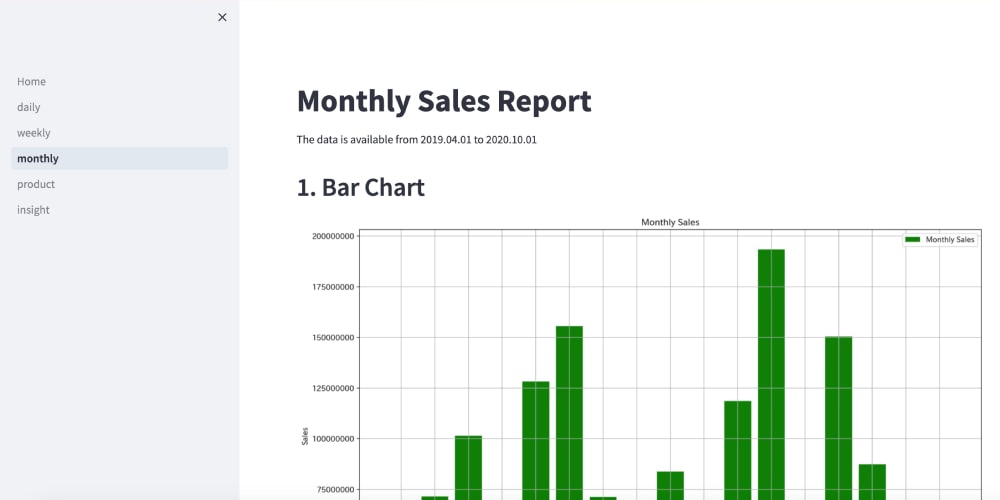The height and width of the screenshot is (500, 1000).
Task: Click the 'Monthly Sales' chart title
Action: pos(670,222)
